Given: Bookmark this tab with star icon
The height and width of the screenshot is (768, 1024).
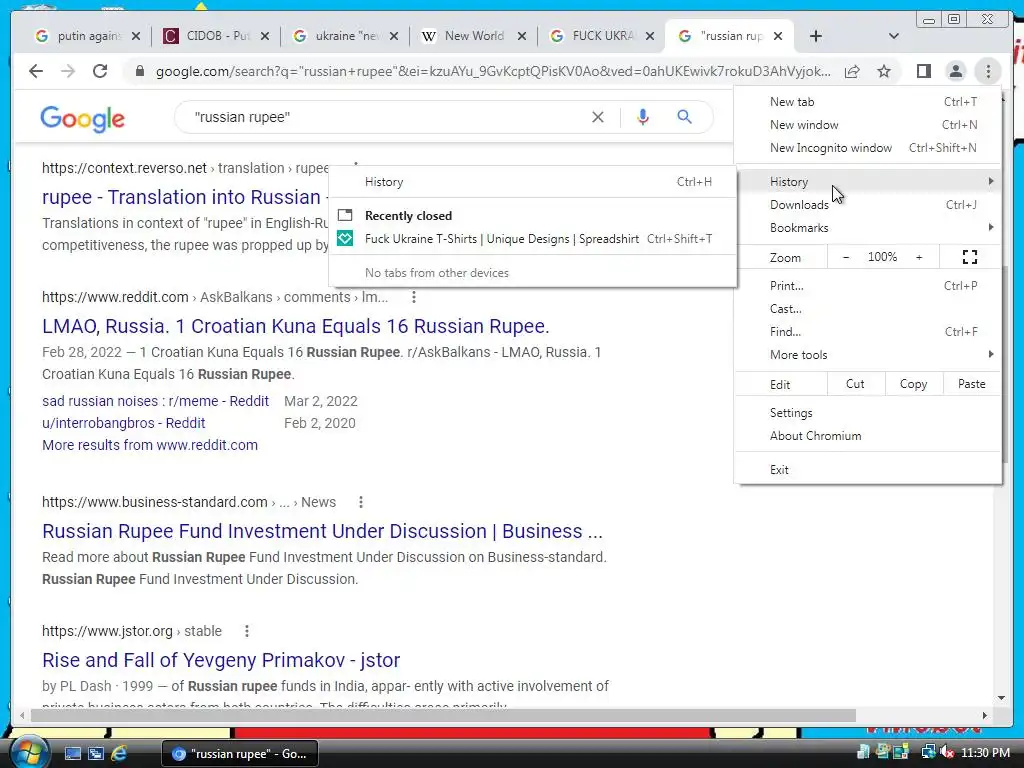Looking at the screenshot, I should 884,71.
